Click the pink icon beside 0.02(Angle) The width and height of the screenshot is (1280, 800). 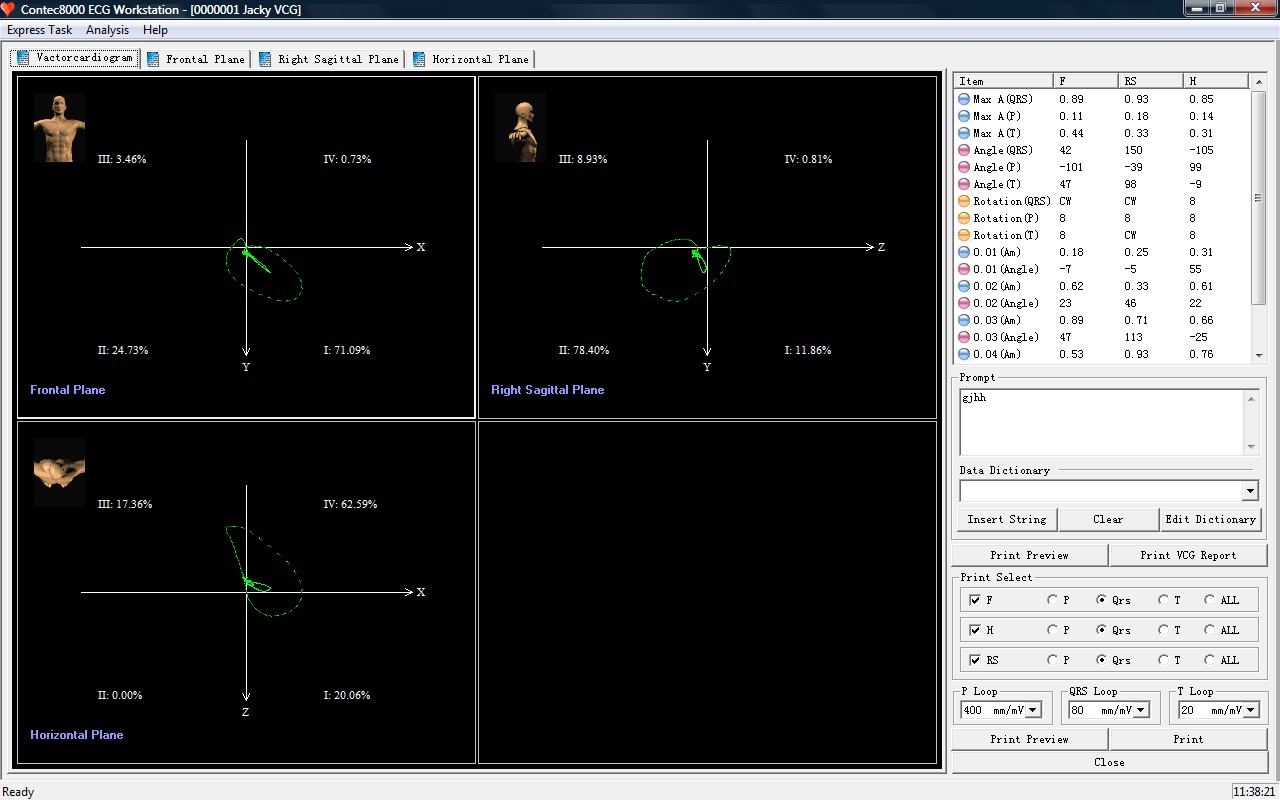[964, 303]
